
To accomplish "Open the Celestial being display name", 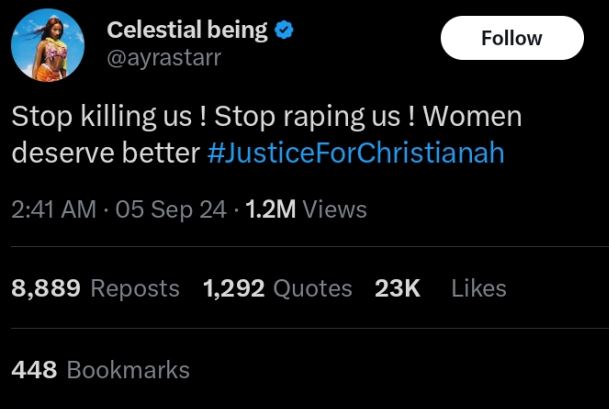I will [187, 30].
